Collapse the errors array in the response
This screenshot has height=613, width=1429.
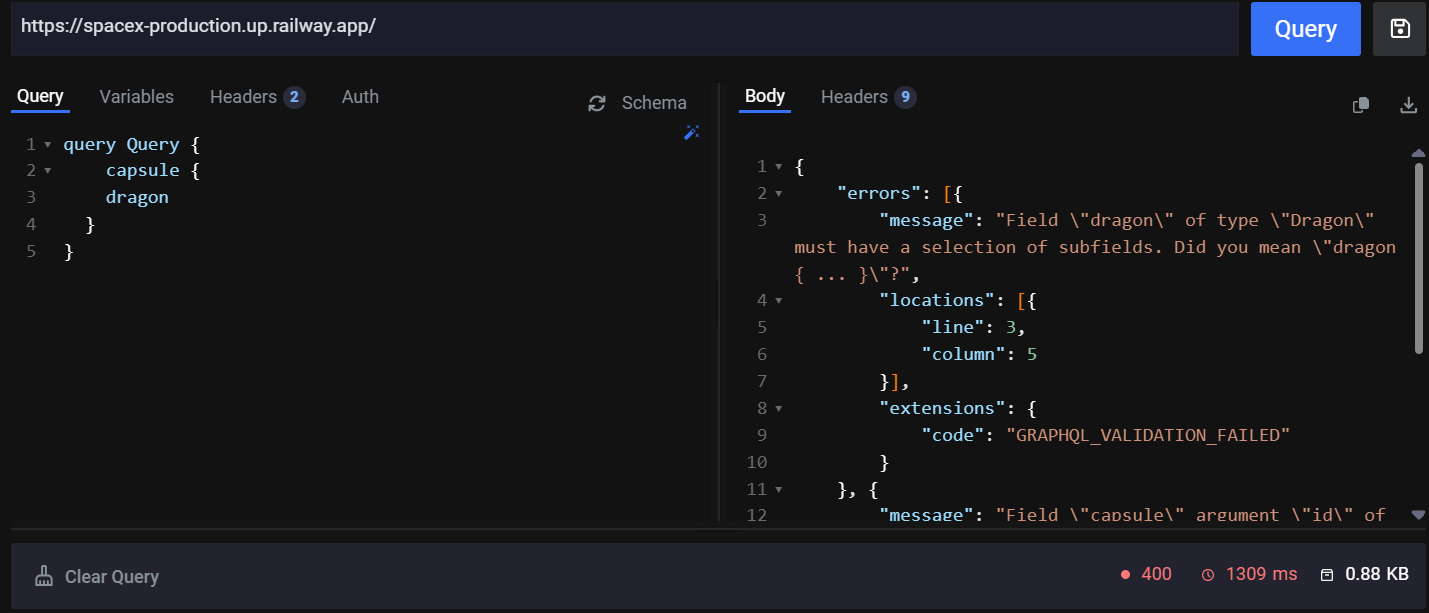(x=779, y=192)
